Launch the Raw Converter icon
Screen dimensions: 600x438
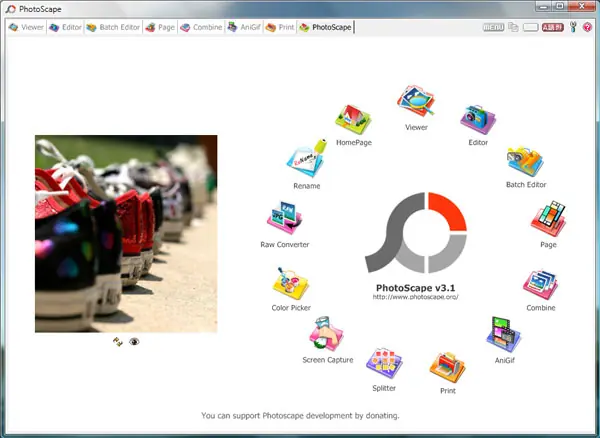(x=284, y=218)
